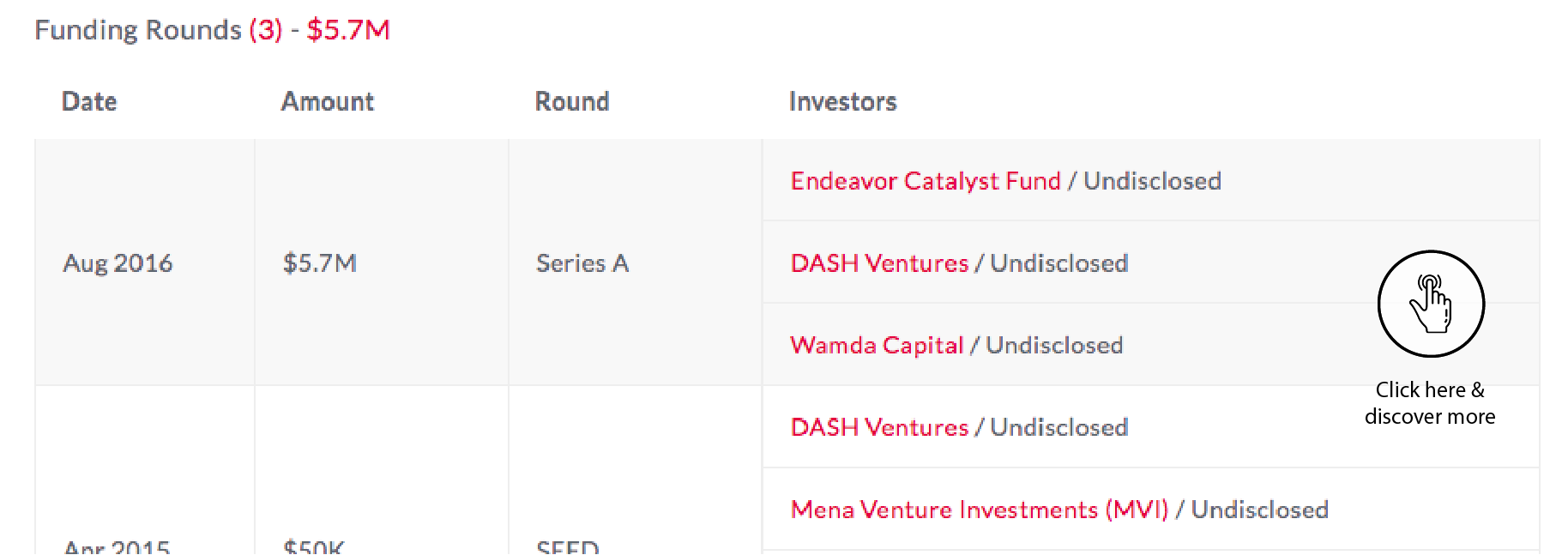
Task: Click Undisclosed next to Mena Venture Investments
Action: point(1259,510)
